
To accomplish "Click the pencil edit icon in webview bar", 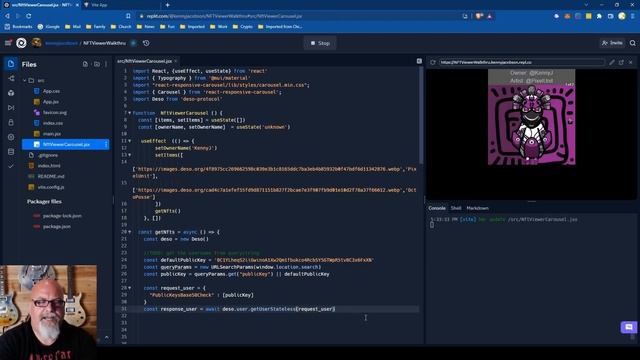I will (x=612, y=62).
